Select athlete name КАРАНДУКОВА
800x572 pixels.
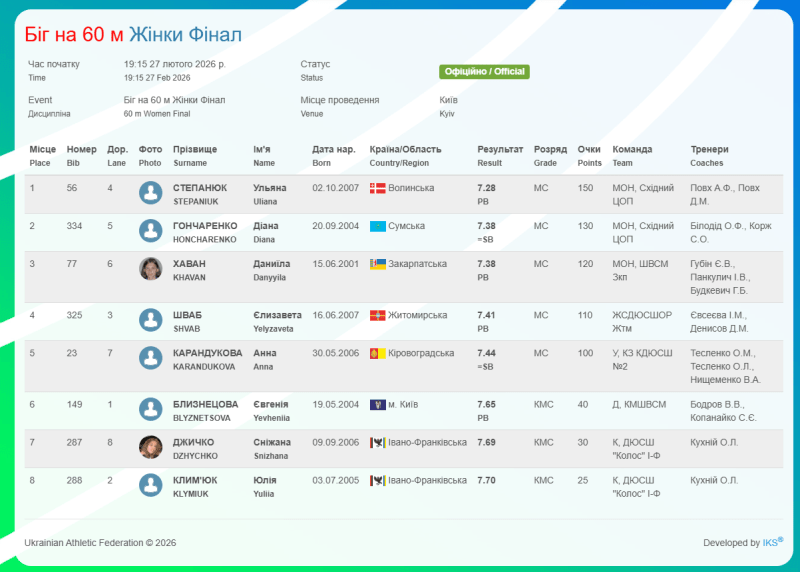click(208, 353)
